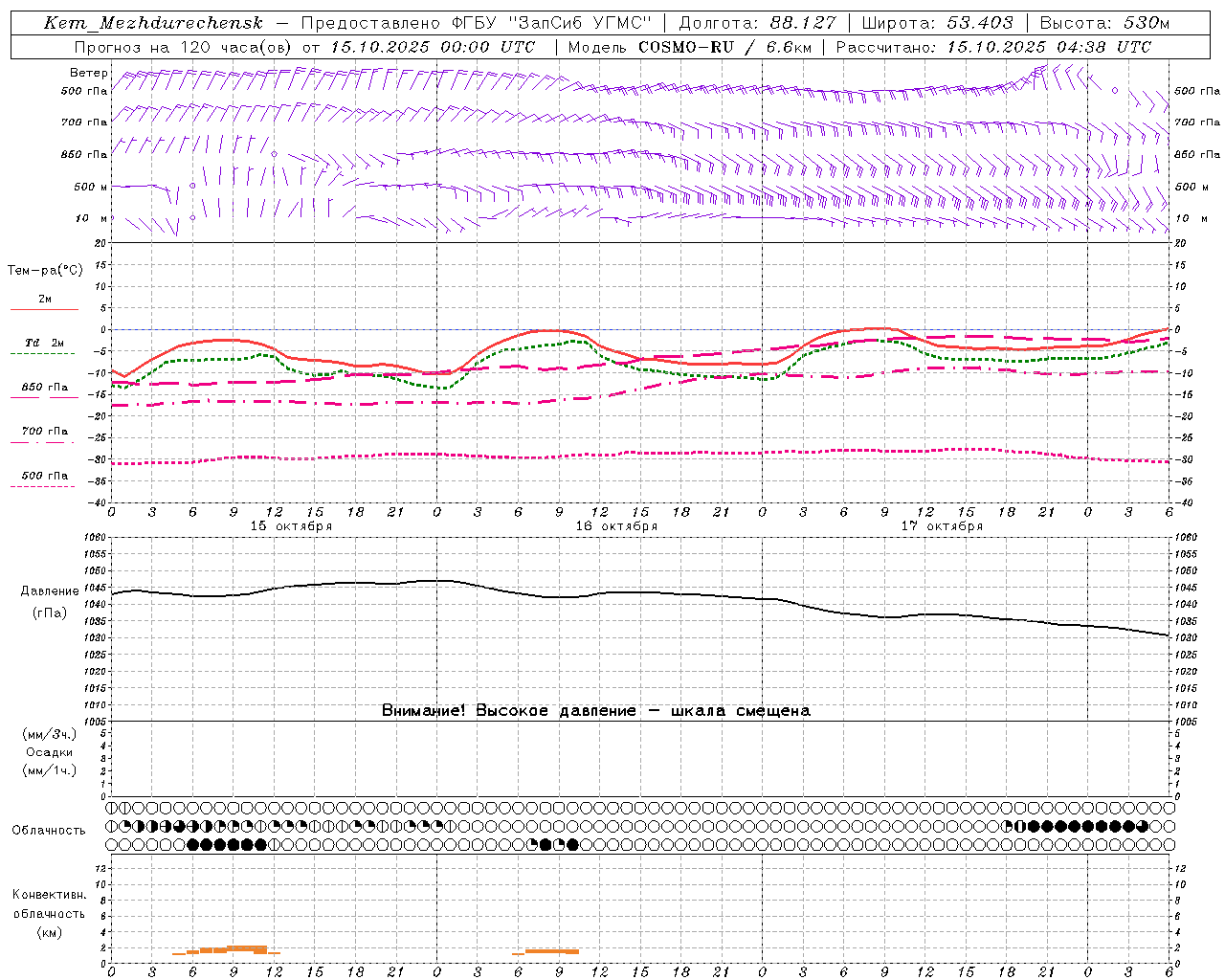Click the 'Td 2м' dew point legend entry
The width and height of the screenshot is (1225, 980).
(x=44, y=344)
